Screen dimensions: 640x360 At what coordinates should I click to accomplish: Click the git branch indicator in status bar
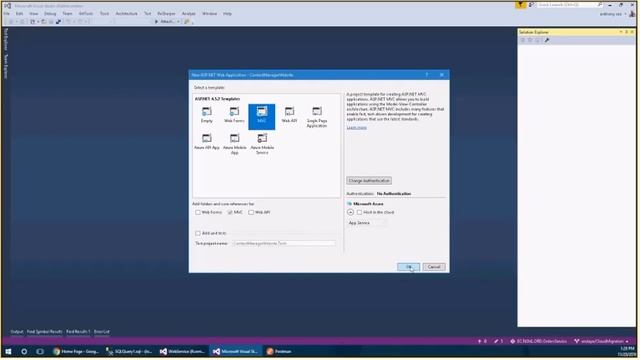tap(602, 341)
